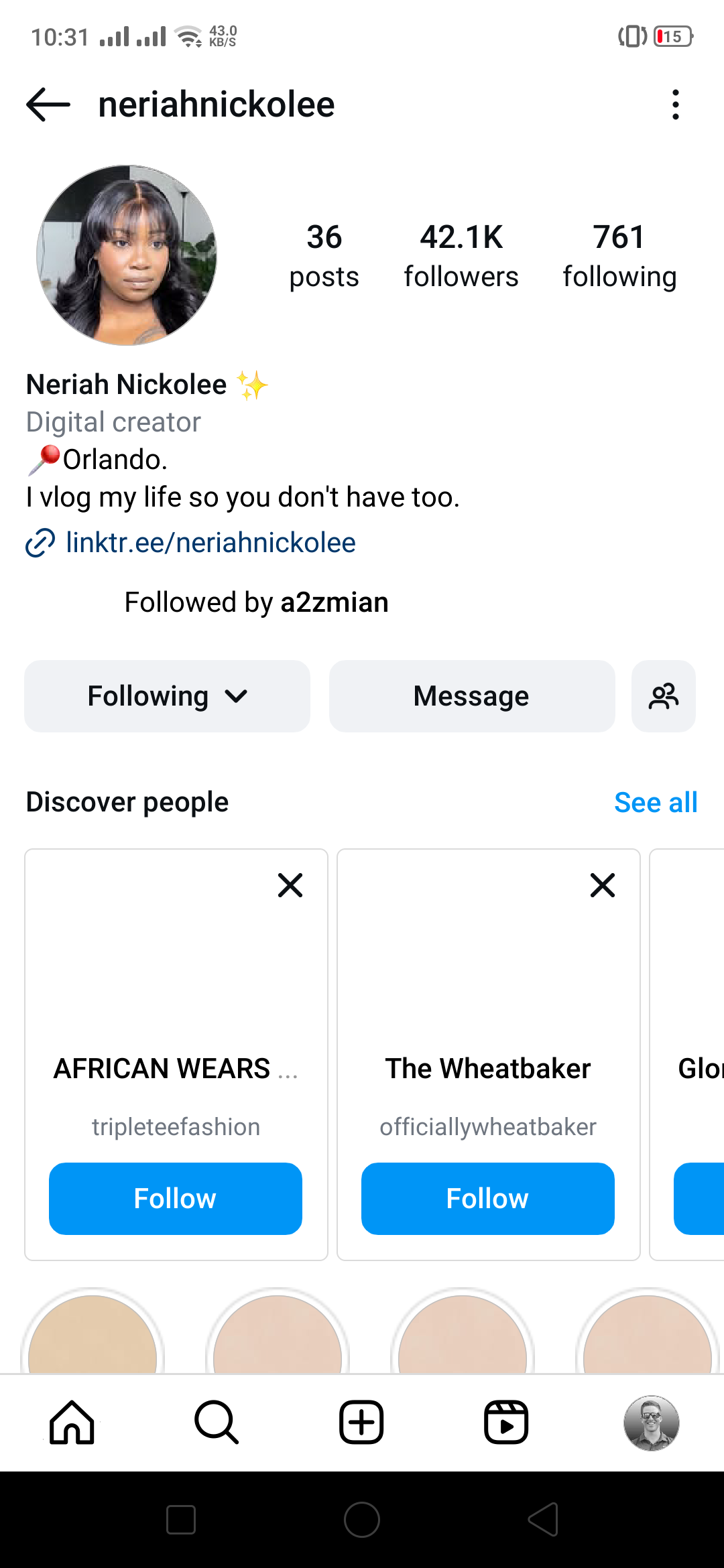
Task: Follow tripleteefashion account
Action: [176, 1199]
